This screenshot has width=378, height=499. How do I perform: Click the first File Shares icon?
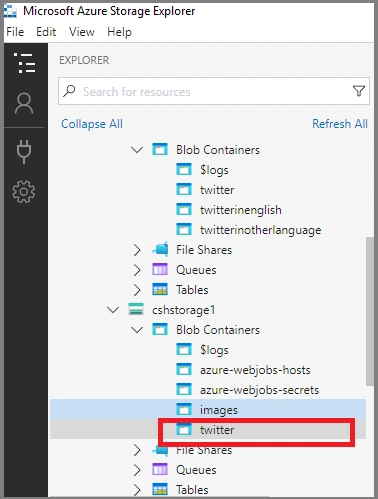(x=160, y=249)
